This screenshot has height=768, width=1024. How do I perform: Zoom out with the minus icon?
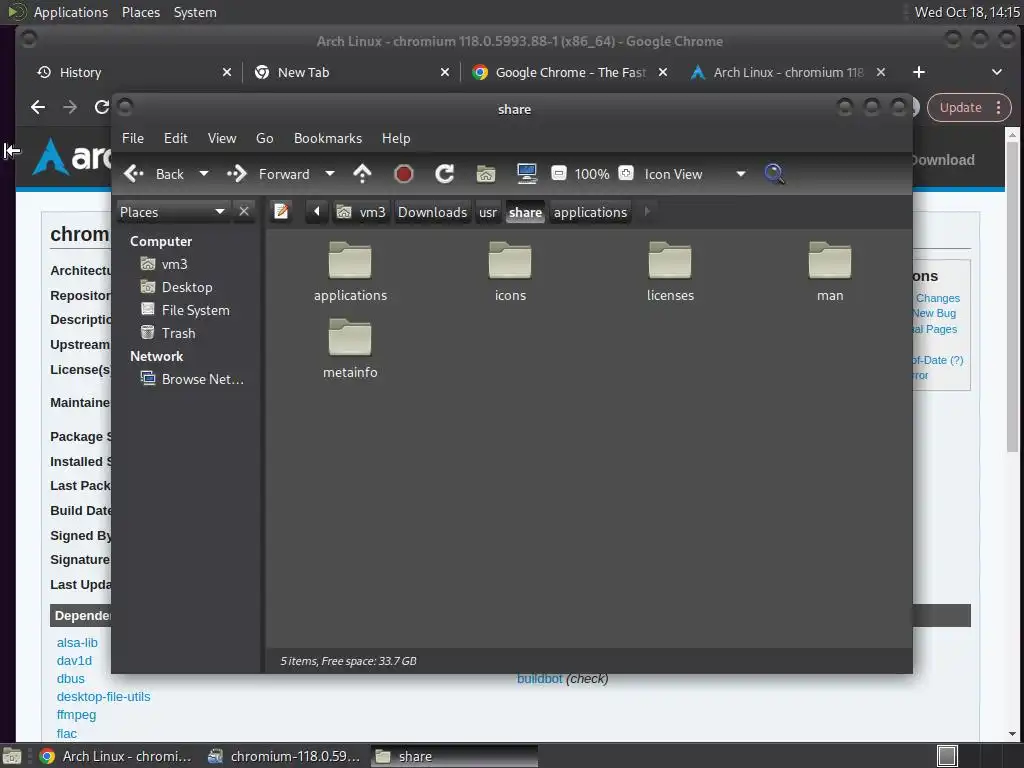pos(558,173)
